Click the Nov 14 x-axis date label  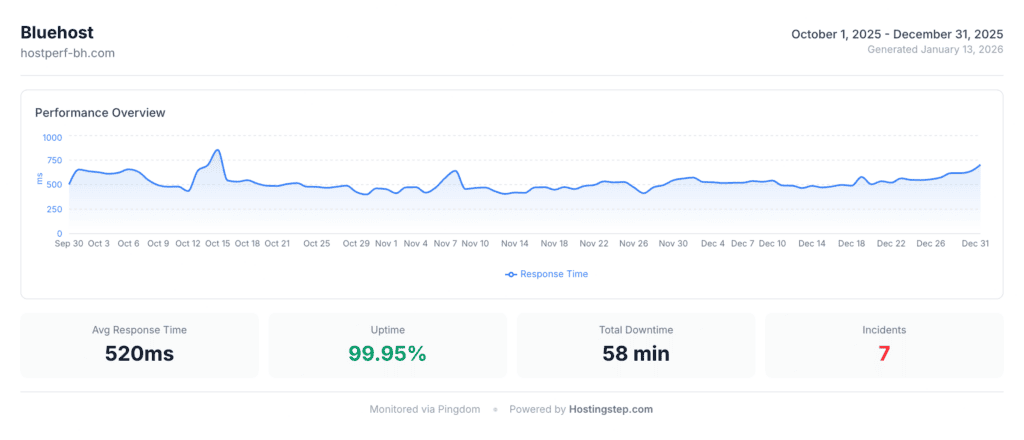click(x=515, y=243)
